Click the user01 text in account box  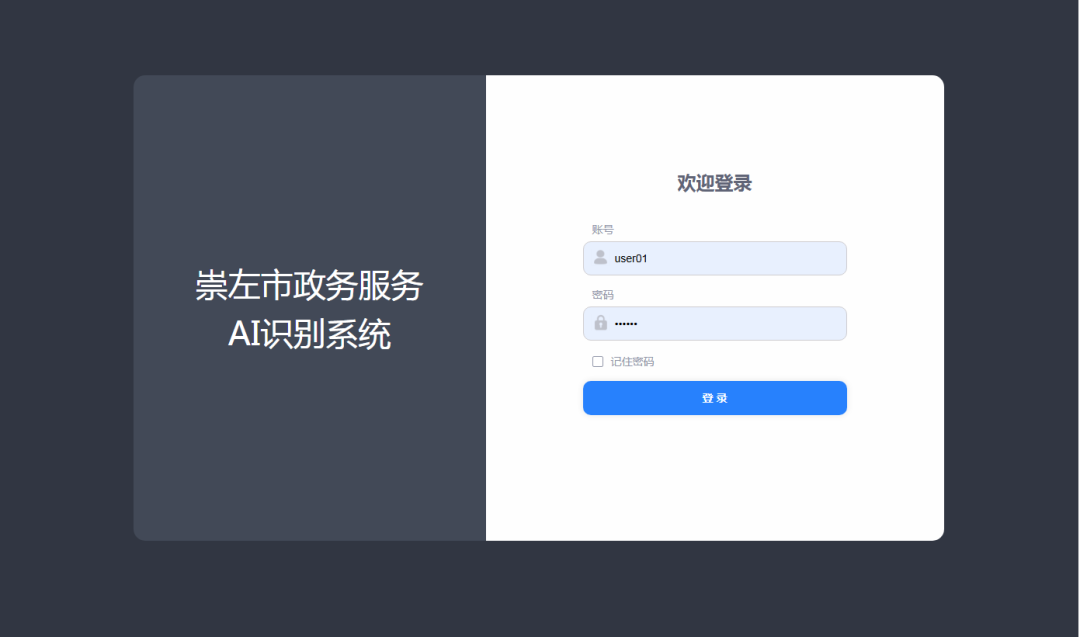(630, 258)
